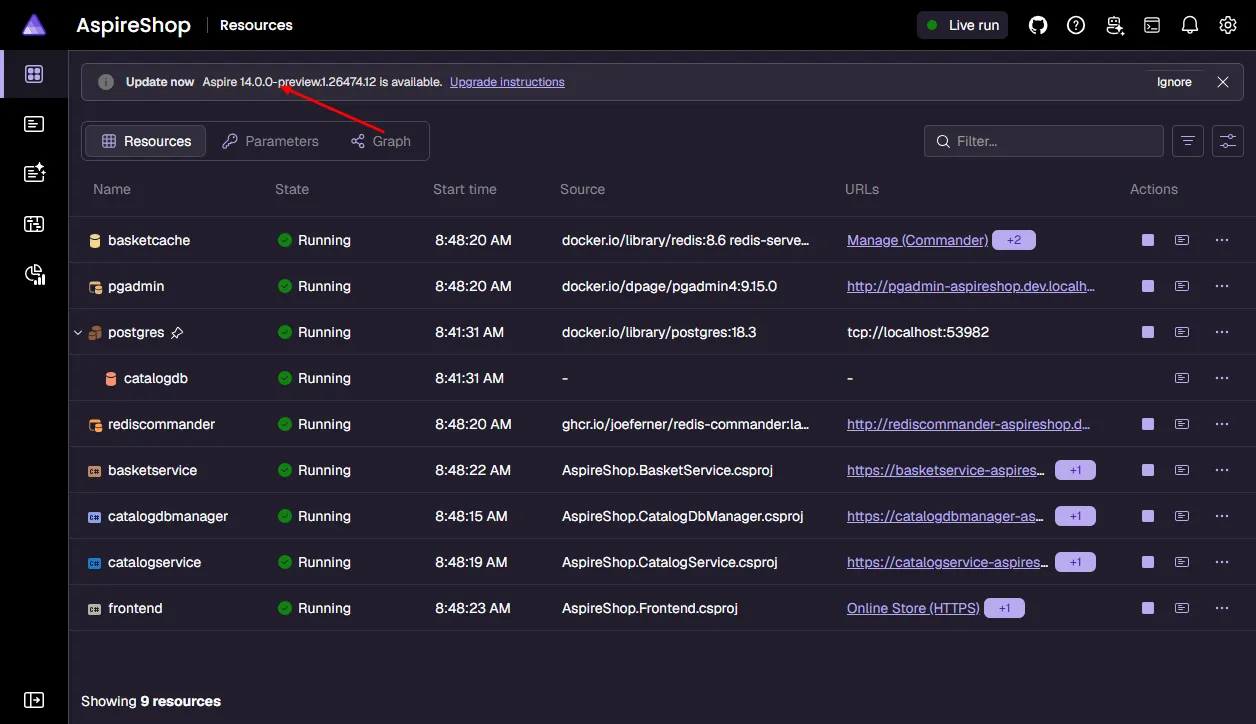Open more actions for catalogdbmanager

(x=1221, y=516)
